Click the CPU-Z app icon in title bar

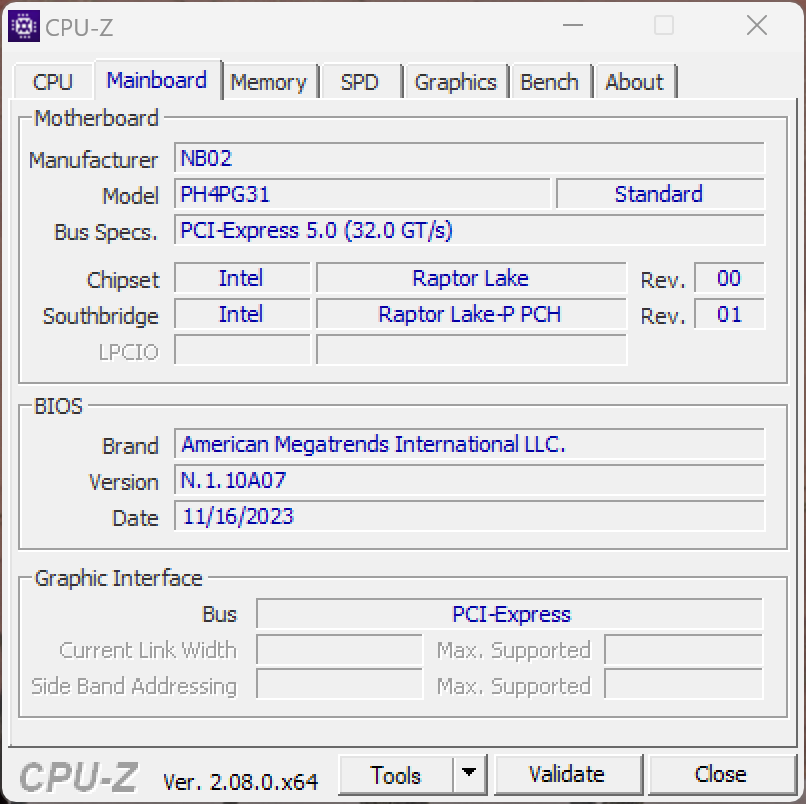[24, 26]
